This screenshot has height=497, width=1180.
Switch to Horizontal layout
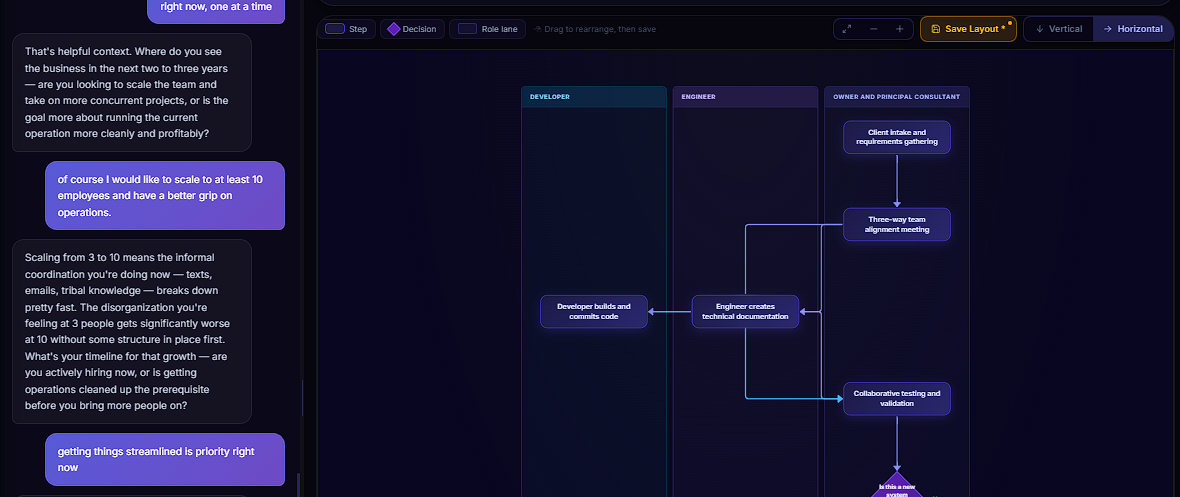click(x=1133, y=29)
